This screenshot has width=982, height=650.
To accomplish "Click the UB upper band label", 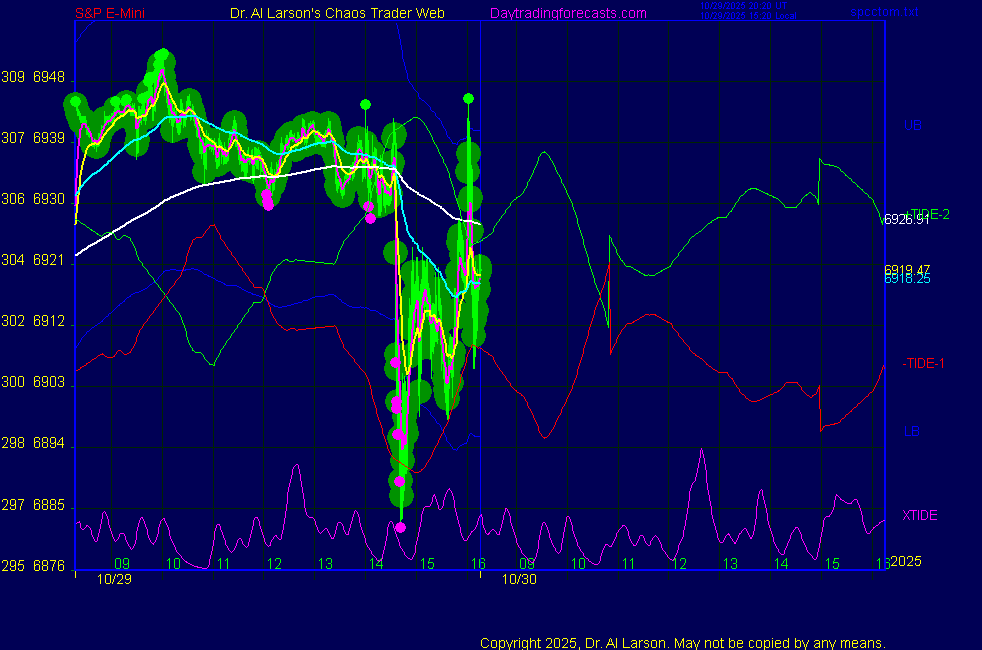I will (x=912, y=126).
